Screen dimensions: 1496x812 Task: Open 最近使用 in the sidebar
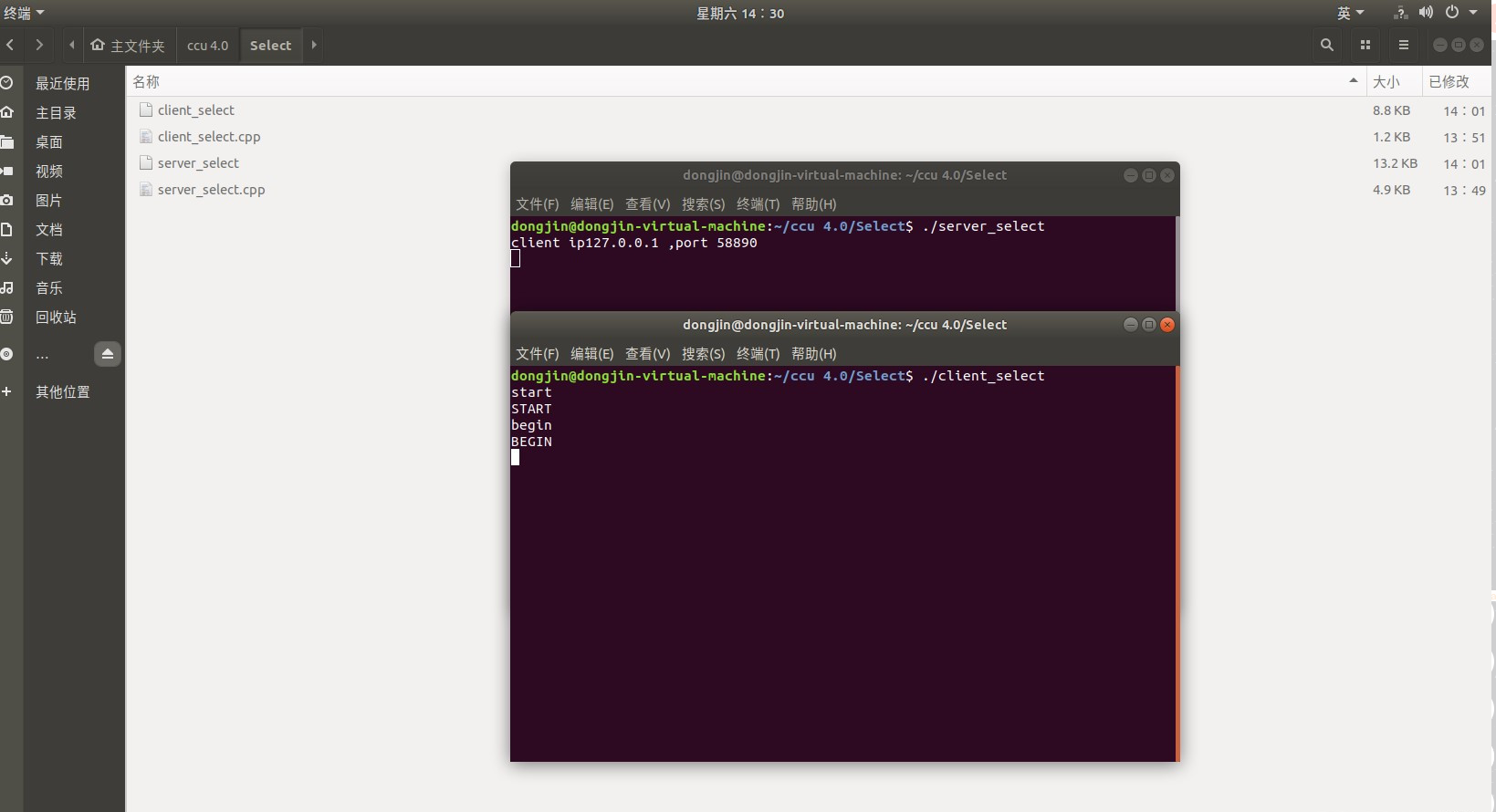tap(61, 83)
